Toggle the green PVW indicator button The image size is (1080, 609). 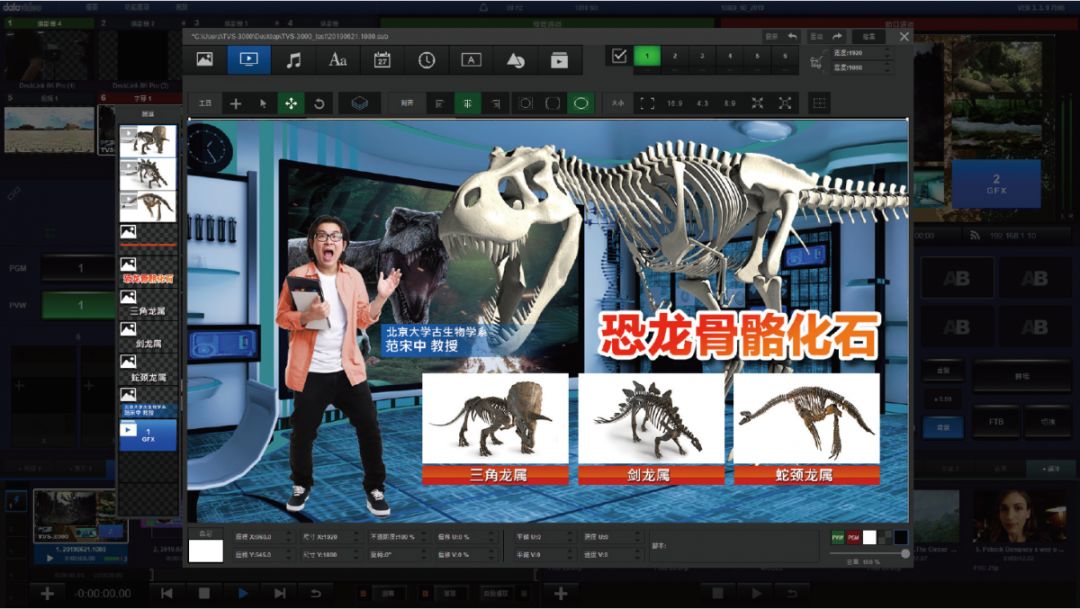pyautogui.click(x=837, y=537)
